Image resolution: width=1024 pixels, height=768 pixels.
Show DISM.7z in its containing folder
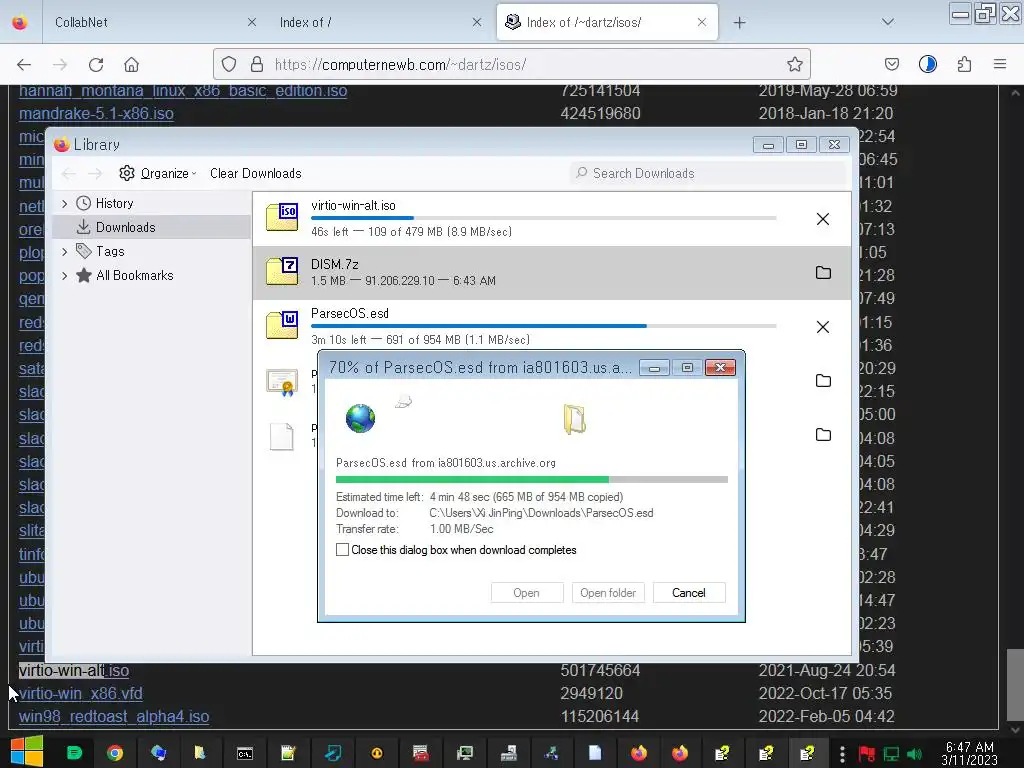tap(823, 272)
